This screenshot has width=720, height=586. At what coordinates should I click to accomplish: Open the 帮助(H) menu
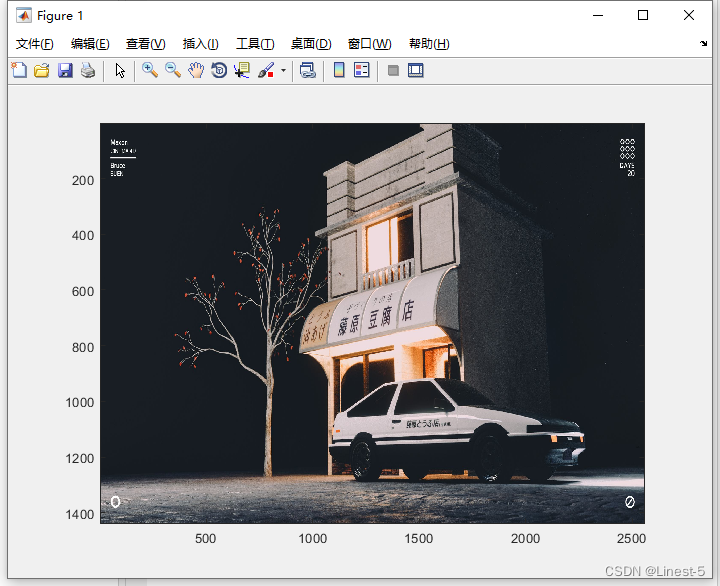pos(429,44)
